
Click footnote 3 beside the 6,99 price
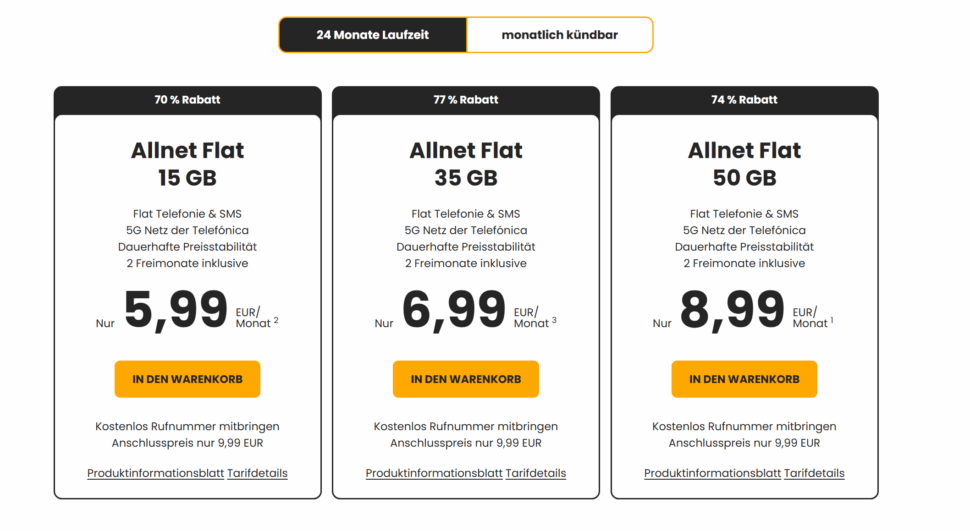[554, 320]
